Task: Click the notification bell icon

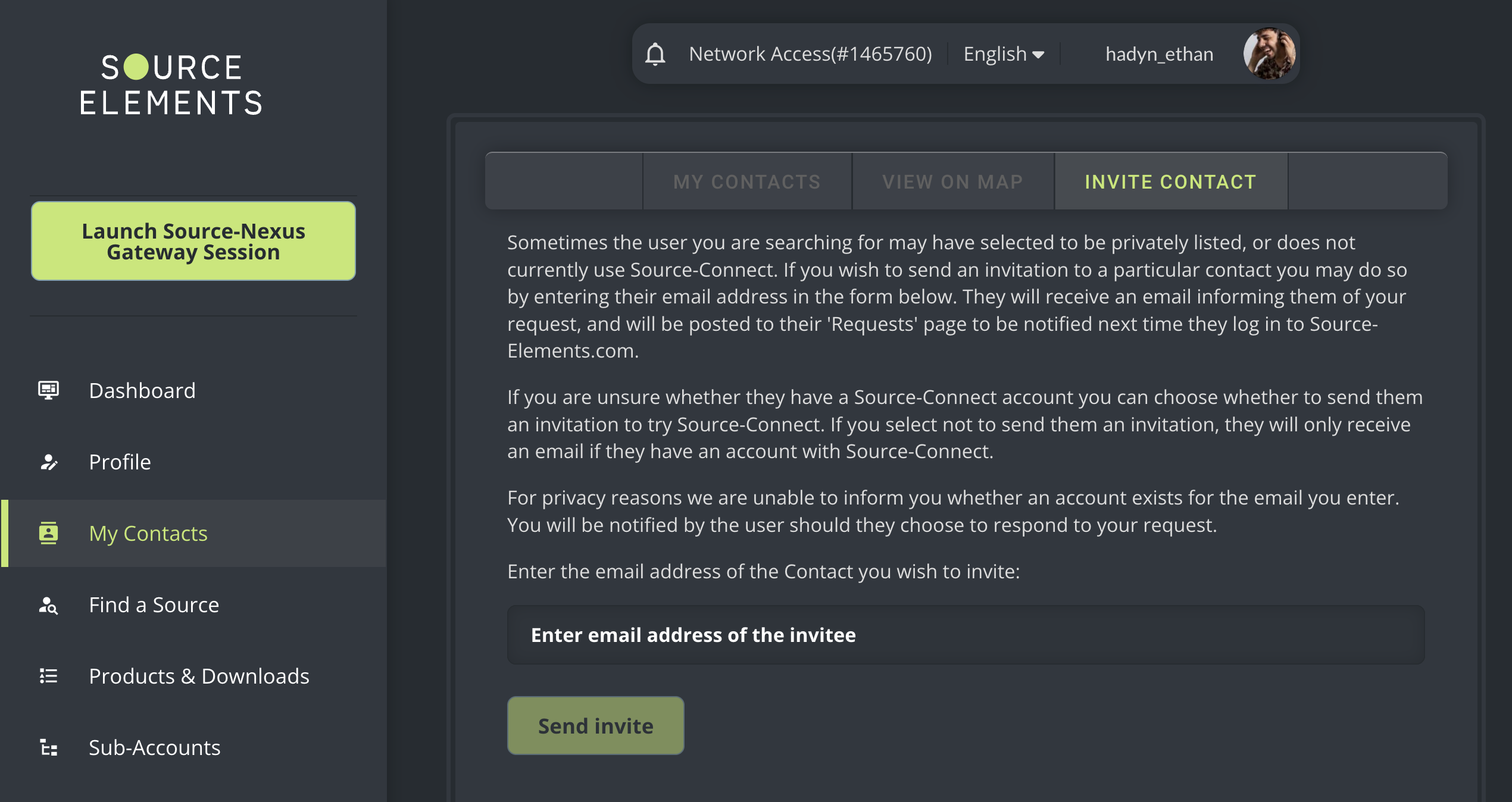Action: [x=655, y=54]
